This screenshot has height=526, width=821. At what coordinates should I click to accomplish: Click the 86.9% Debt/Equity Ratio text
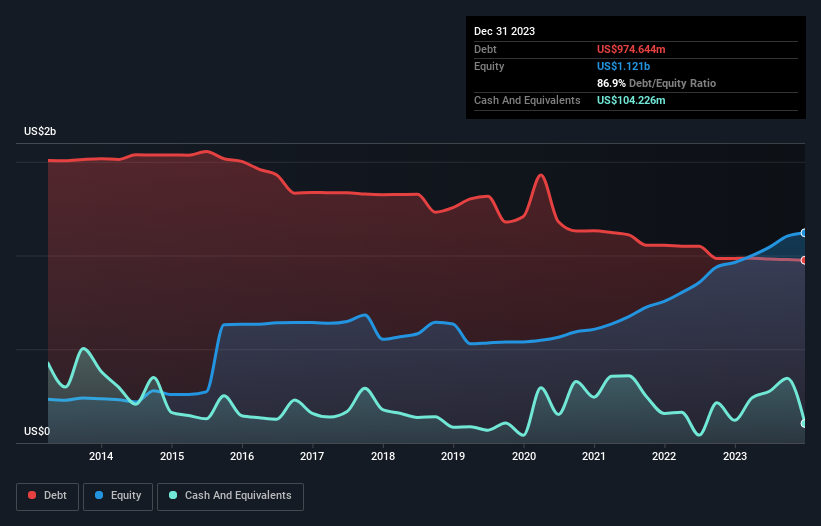pyautogui.click(x=656, y=83)
